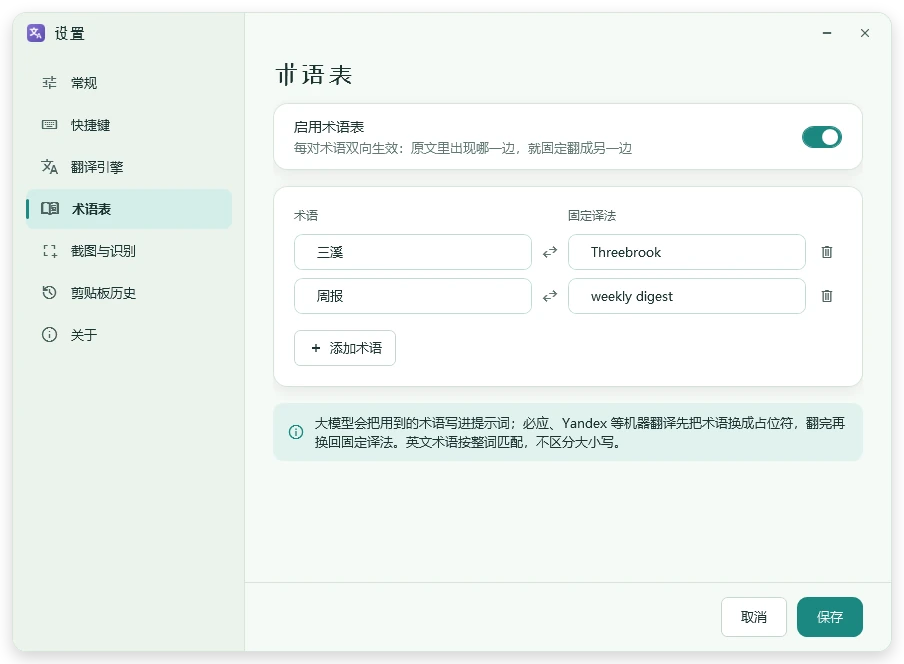Viewport: 904px width, 664px height.
Task: Click the keyboard icon beside 快捷键
Action: pos(50,125)
